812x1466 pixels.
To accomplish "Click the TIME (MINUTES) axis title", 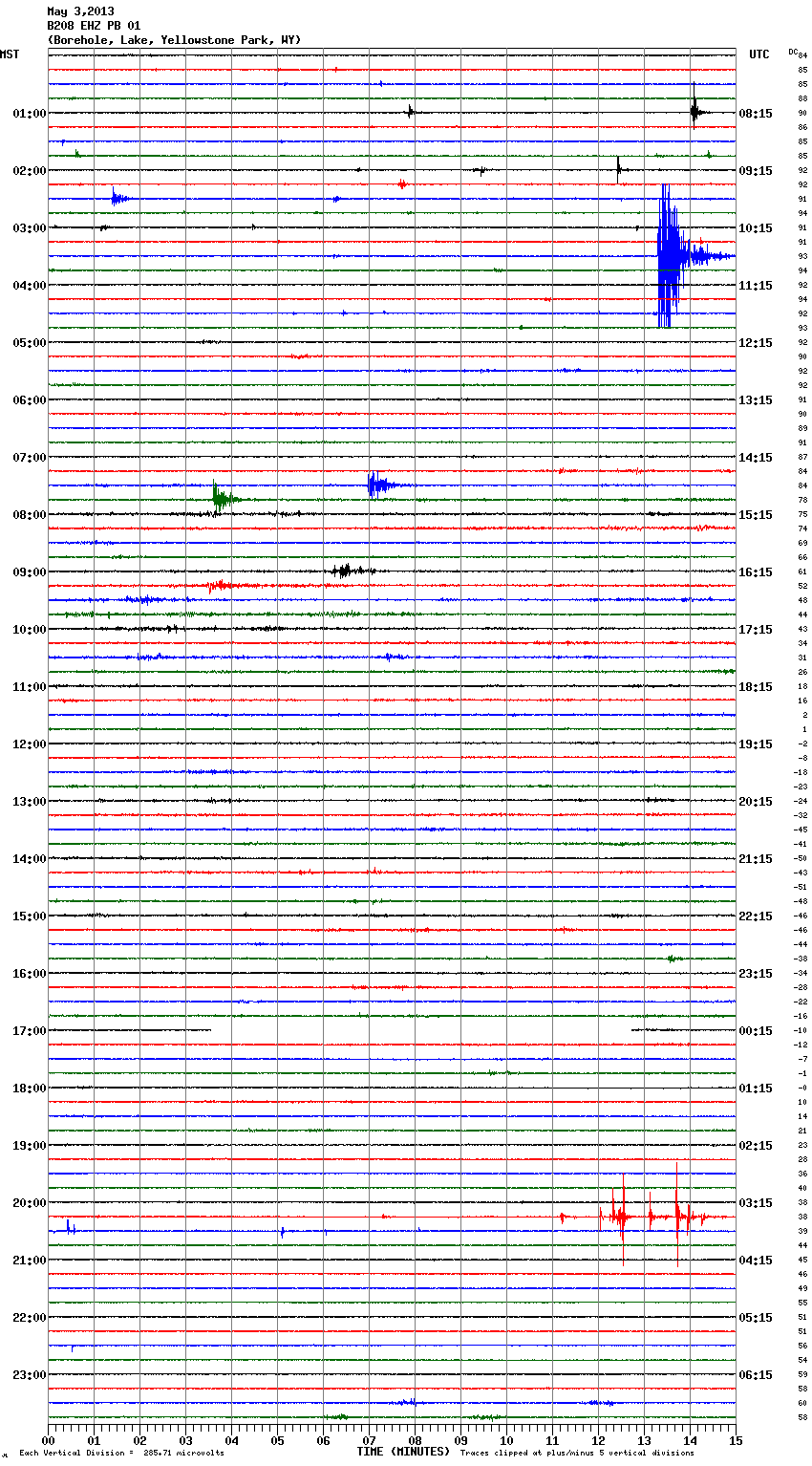I will tap(403, 1452).
